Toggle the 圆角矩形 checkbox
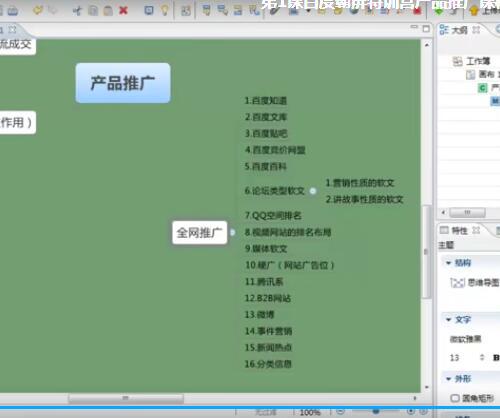Viewport: 500px width, 418px height. 455,398
